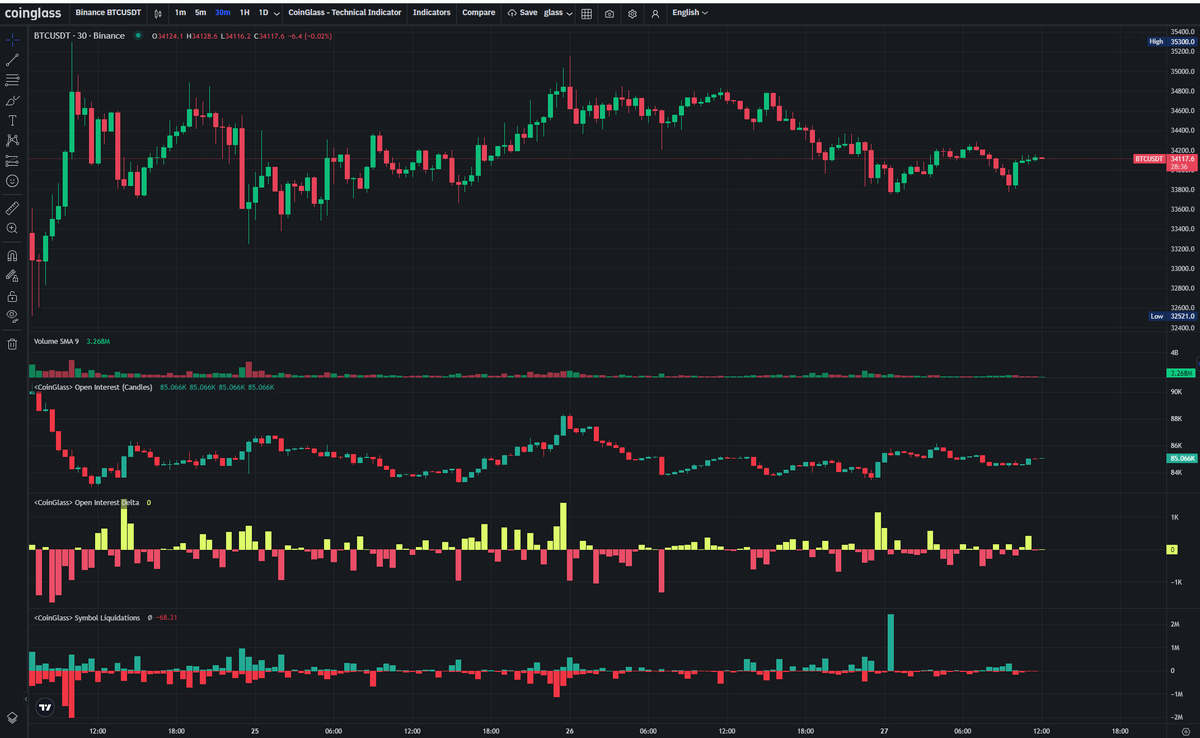
Task: Select Open Interest Delta indicator legend
Action: pos(85,502)
